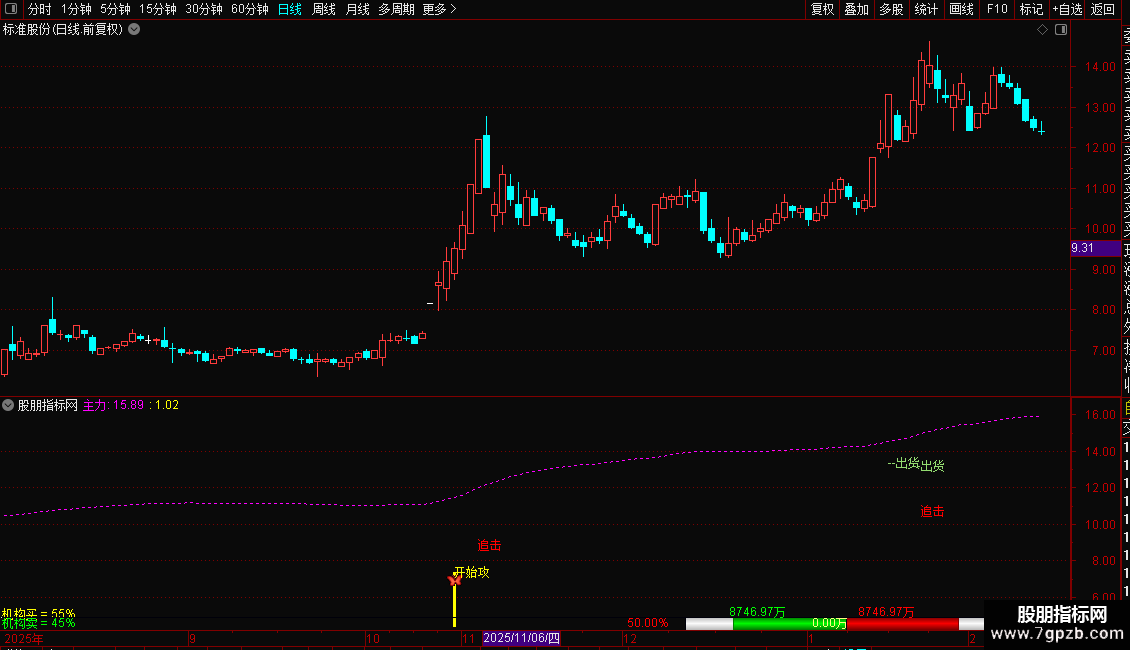Click the 标记 mark button
Screen dimensions: 1130x650
(x=1031, y=9)
